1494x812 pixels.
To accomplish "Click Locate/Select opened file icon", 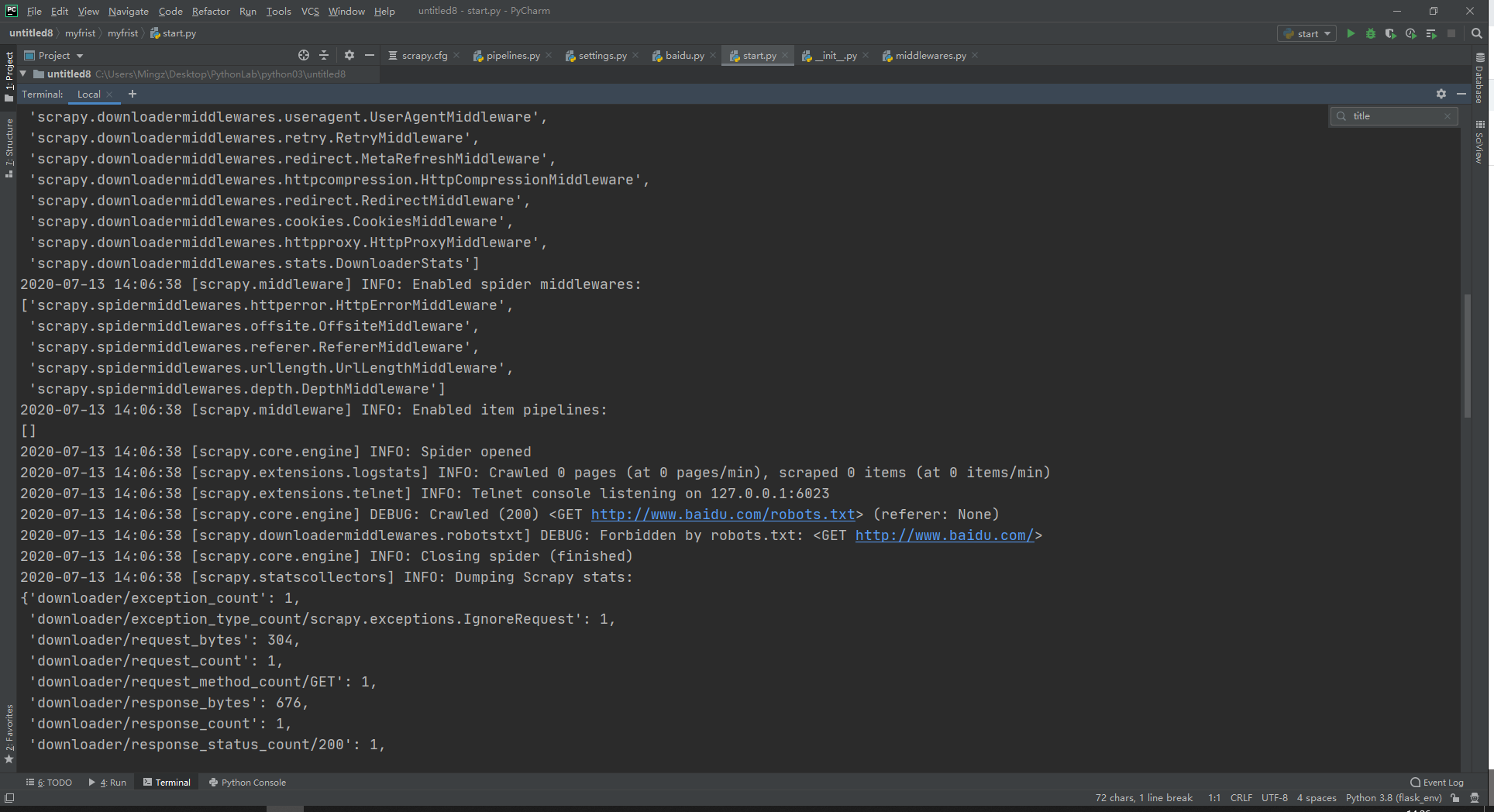I will [304, 55].
